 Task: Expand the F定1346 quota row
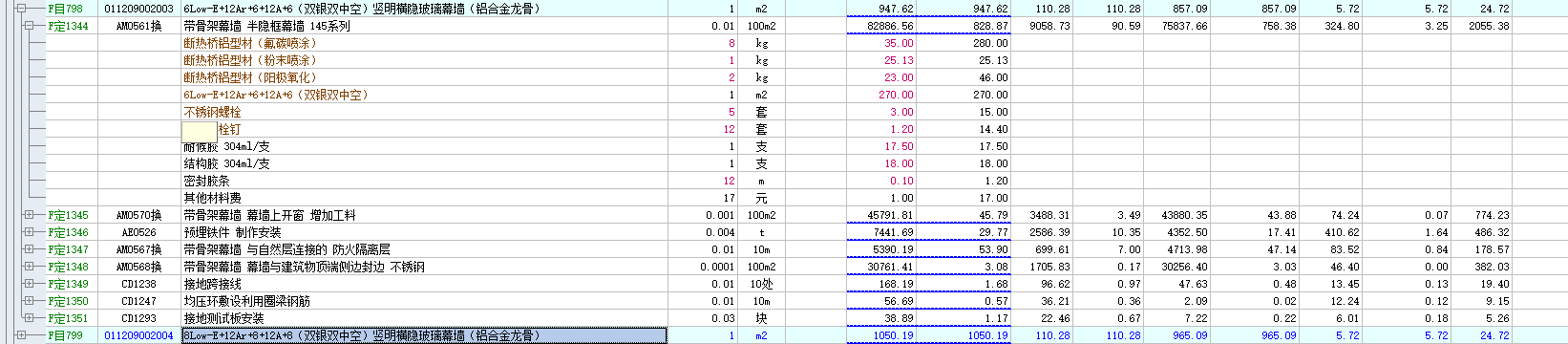pyautogui.click(x=29, y=232)
